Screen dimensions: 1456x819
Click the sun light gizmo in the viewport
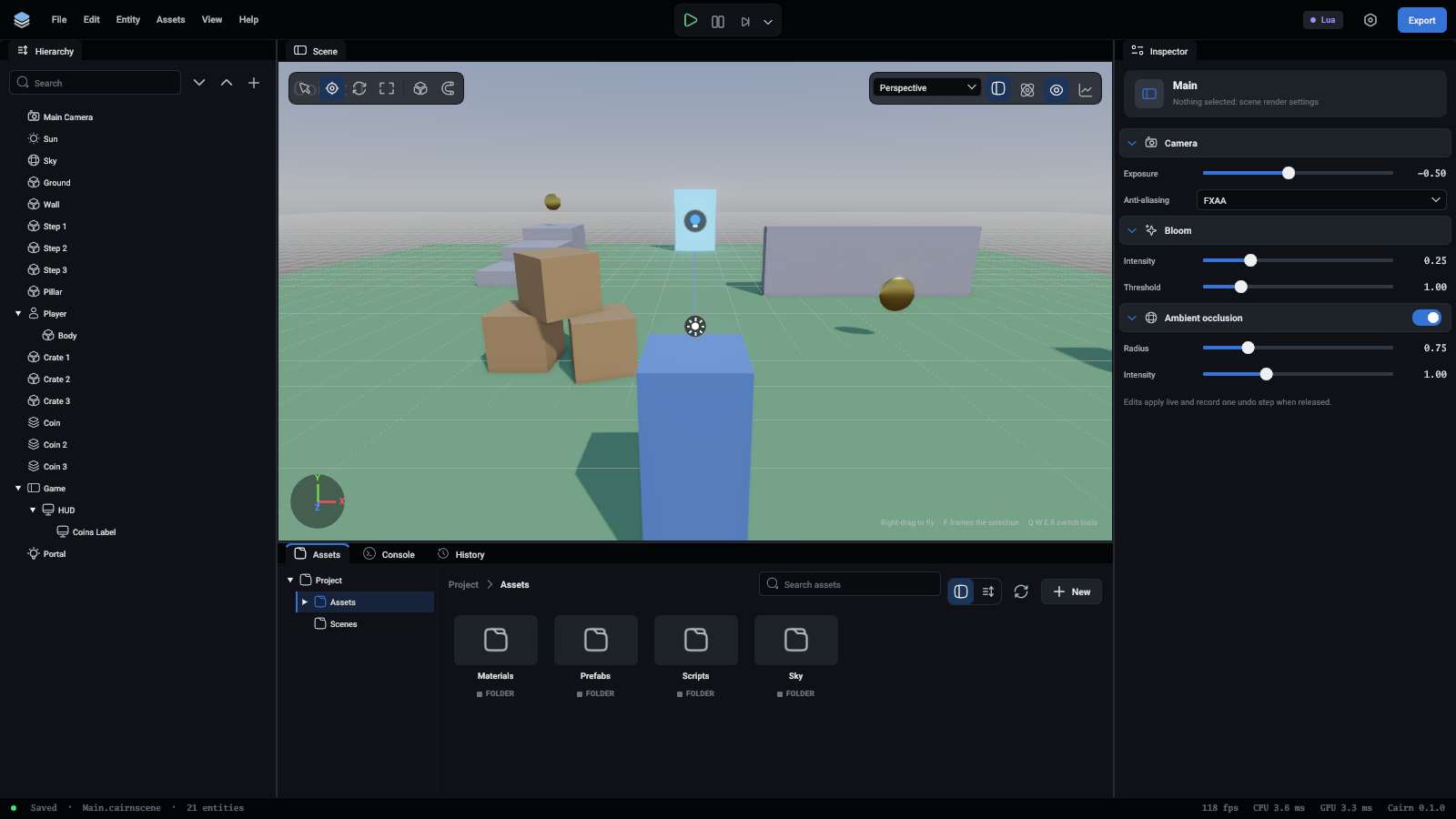(x=695, y=326)
